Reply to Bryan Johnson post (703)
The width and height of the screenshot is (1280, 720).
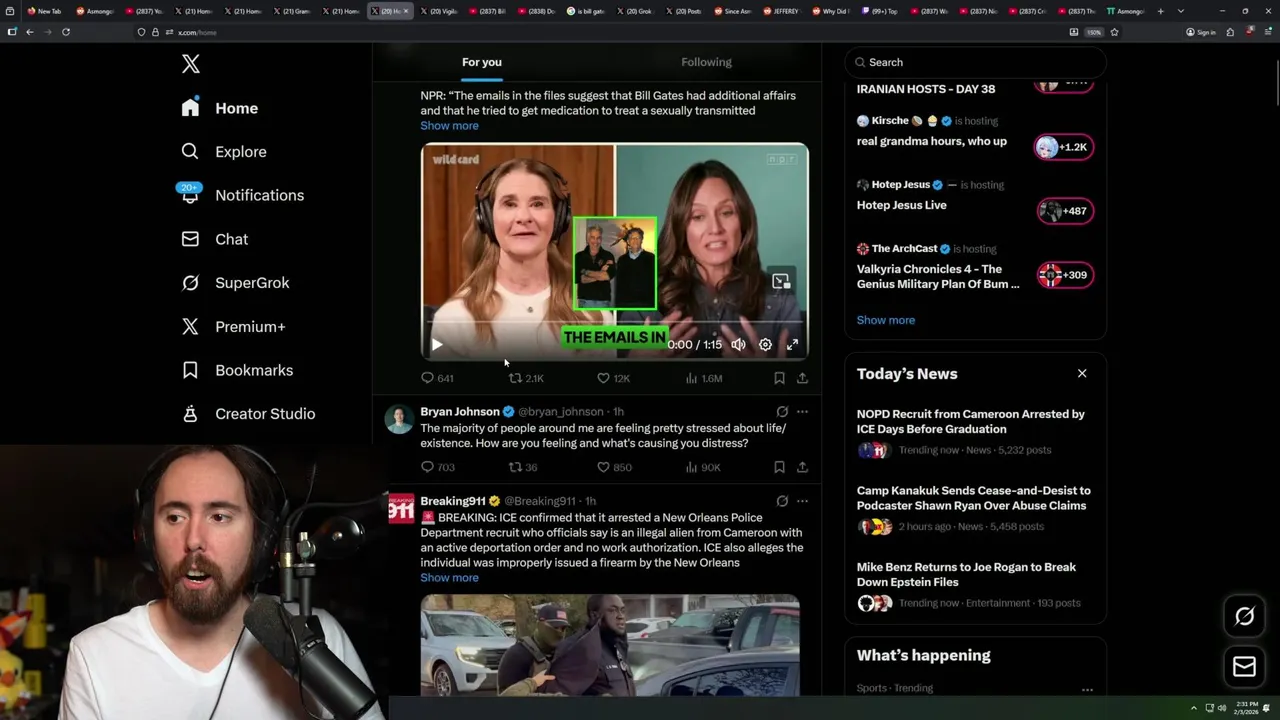tap(438, 467)
